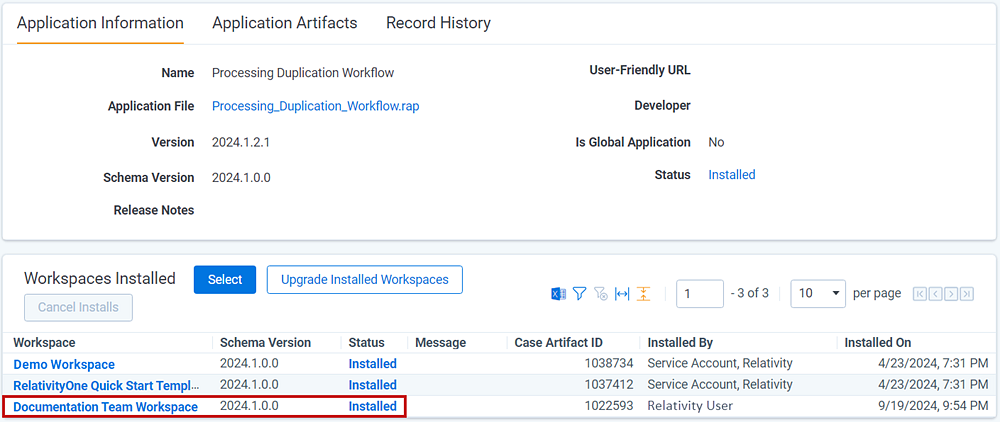The width and height of the screenshot is (1000, 423).
Task: Select Case Artifact ID 1022593
Action: coord(610,406)
